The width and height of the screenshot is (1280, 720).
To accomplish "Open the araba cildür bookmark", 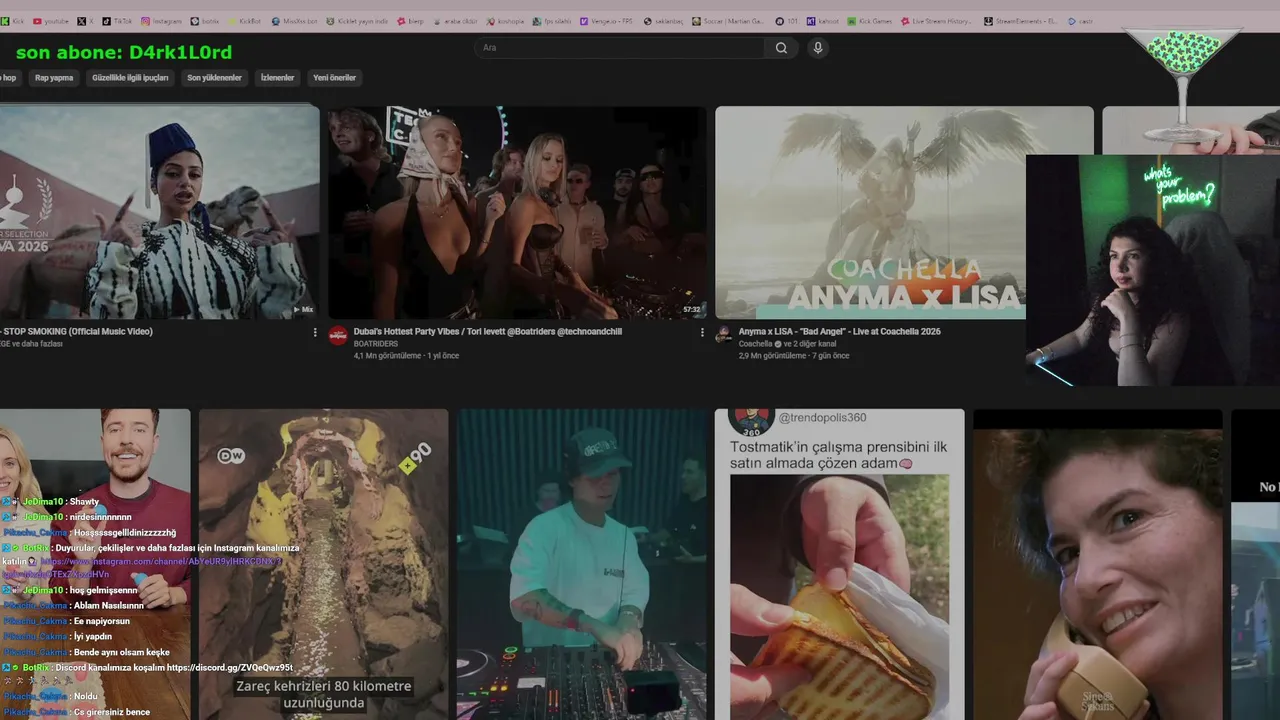I will [x=455, y=21].
